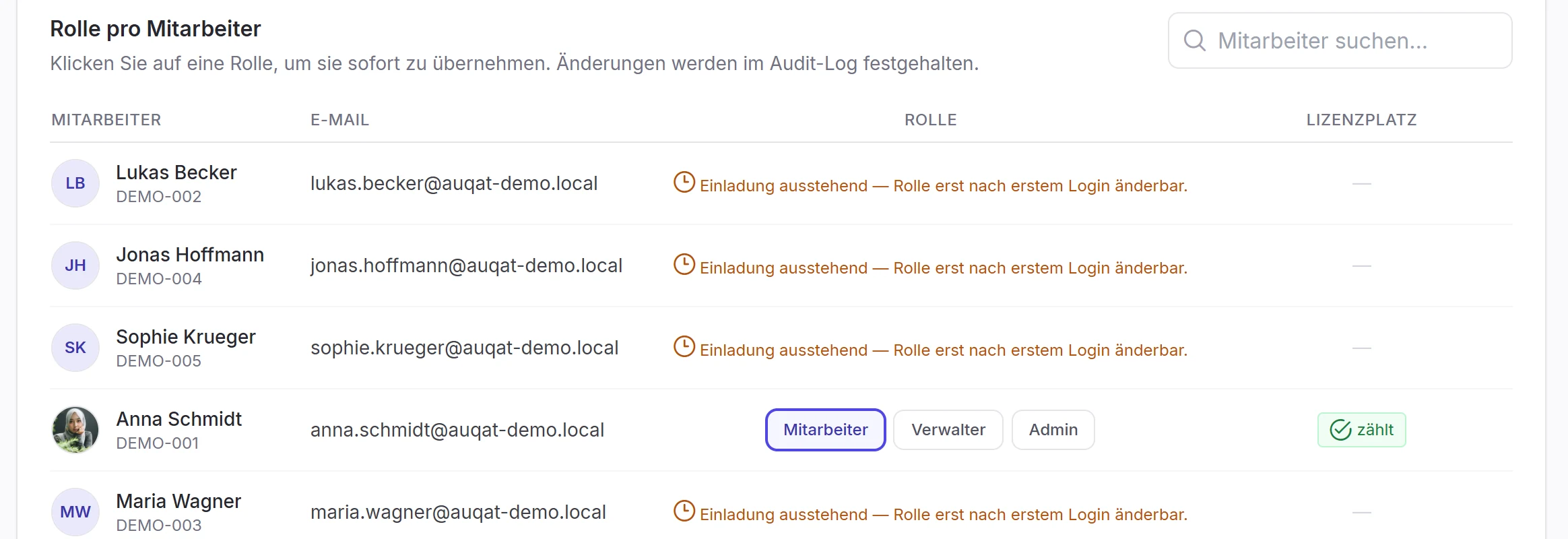1568x539 pixels.
Task: Click the email lukas.becker@auqat-demo.local
Action: [x=454, y=183]
